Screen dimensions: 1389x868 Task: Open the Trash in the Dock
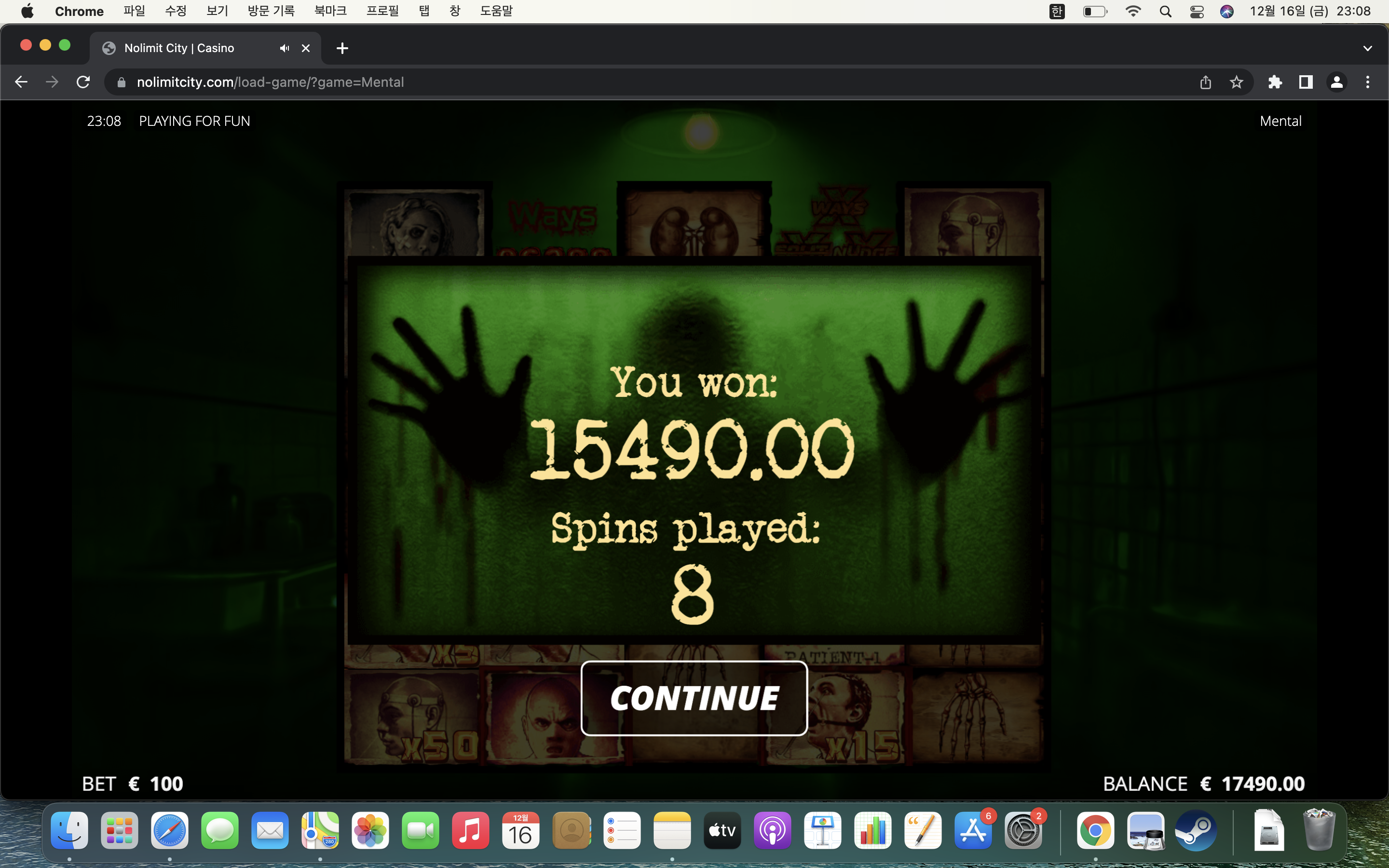1319,830
